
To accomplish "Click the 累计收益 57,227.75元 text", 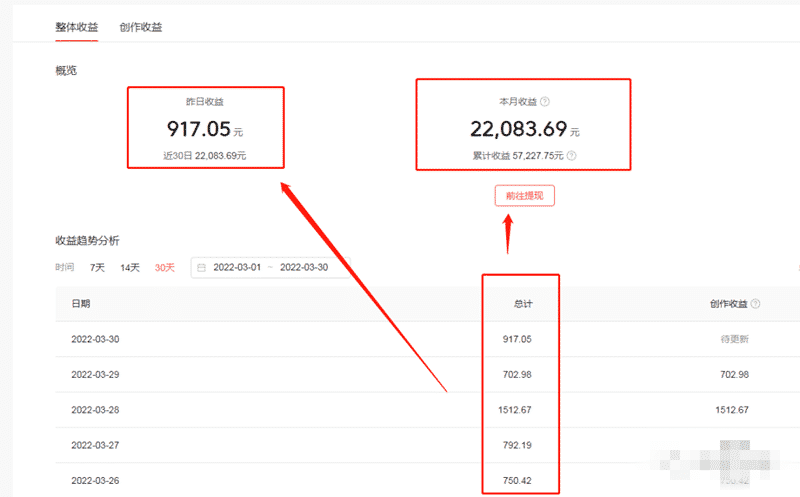I will click(518, 156).
